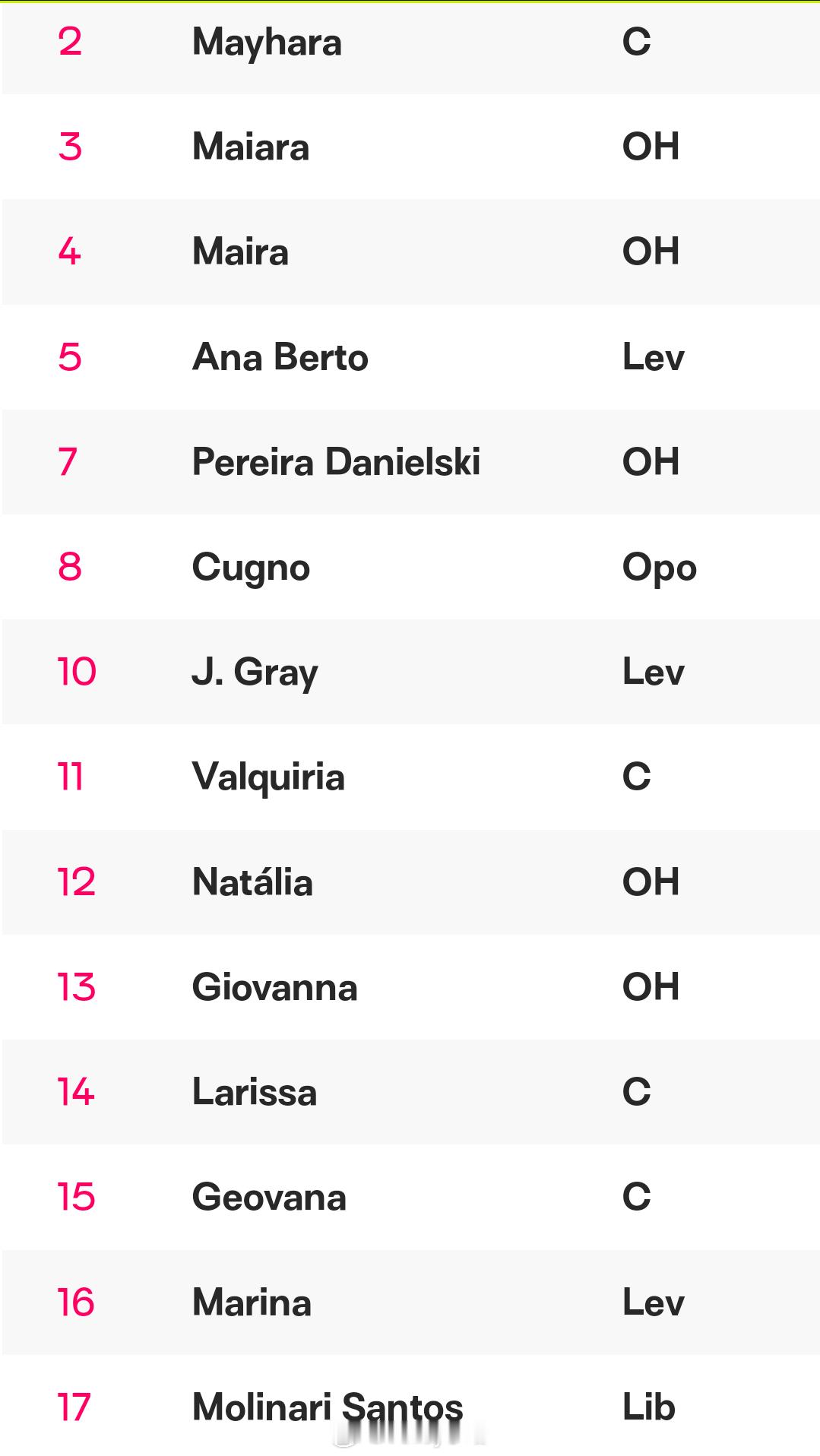Open Valquiria's player row
This screenshot has height=1456, width=820.
(410, 777)
